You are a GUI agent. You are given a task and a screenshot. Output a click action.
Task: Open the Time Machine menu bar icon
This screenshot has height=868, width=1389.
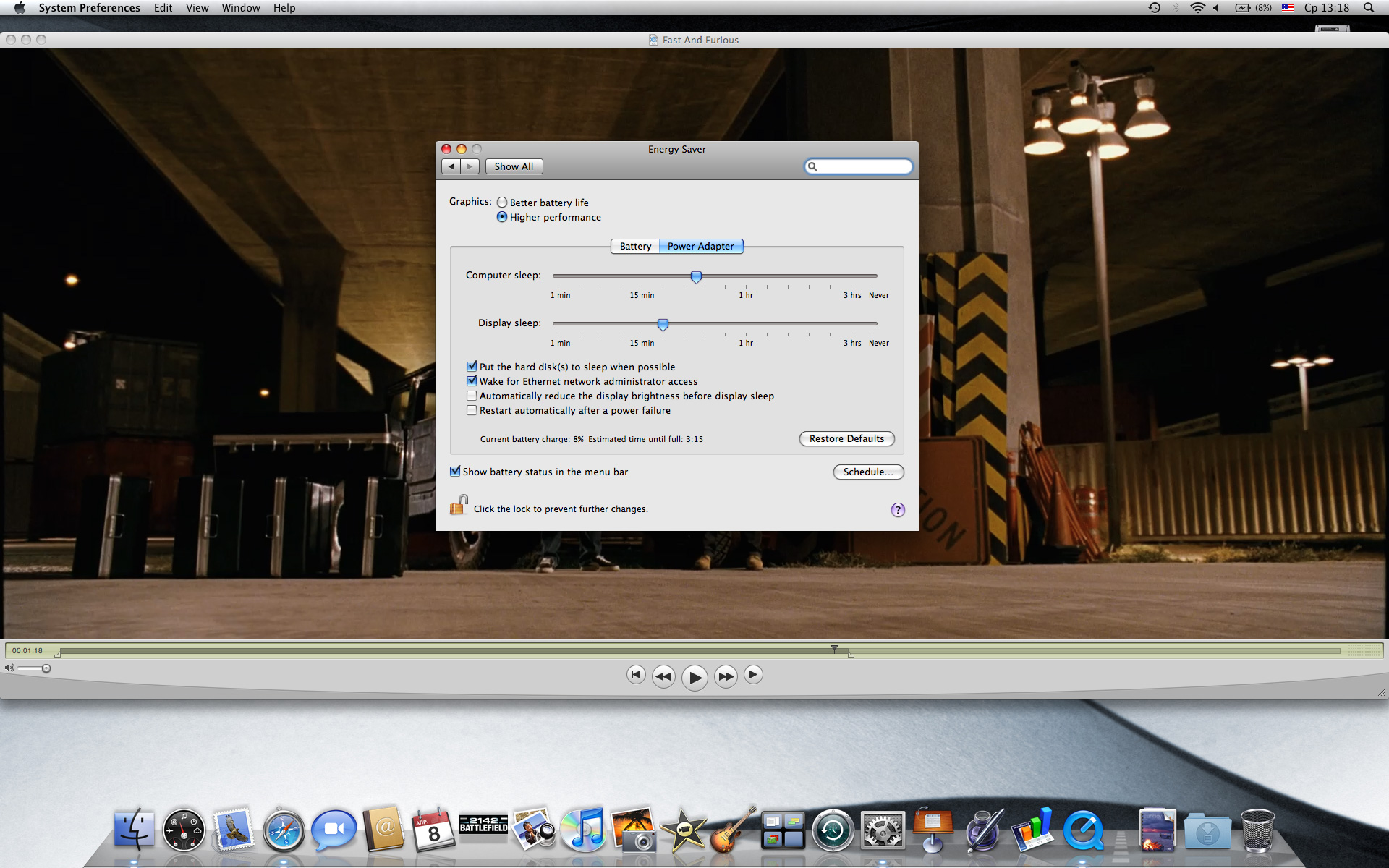coord(1155,7)
